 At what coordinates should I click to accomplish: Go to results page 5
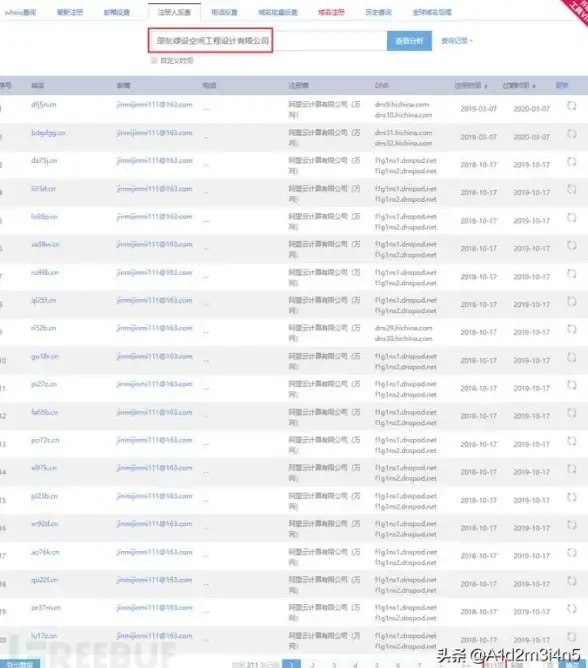pos(377,665)
